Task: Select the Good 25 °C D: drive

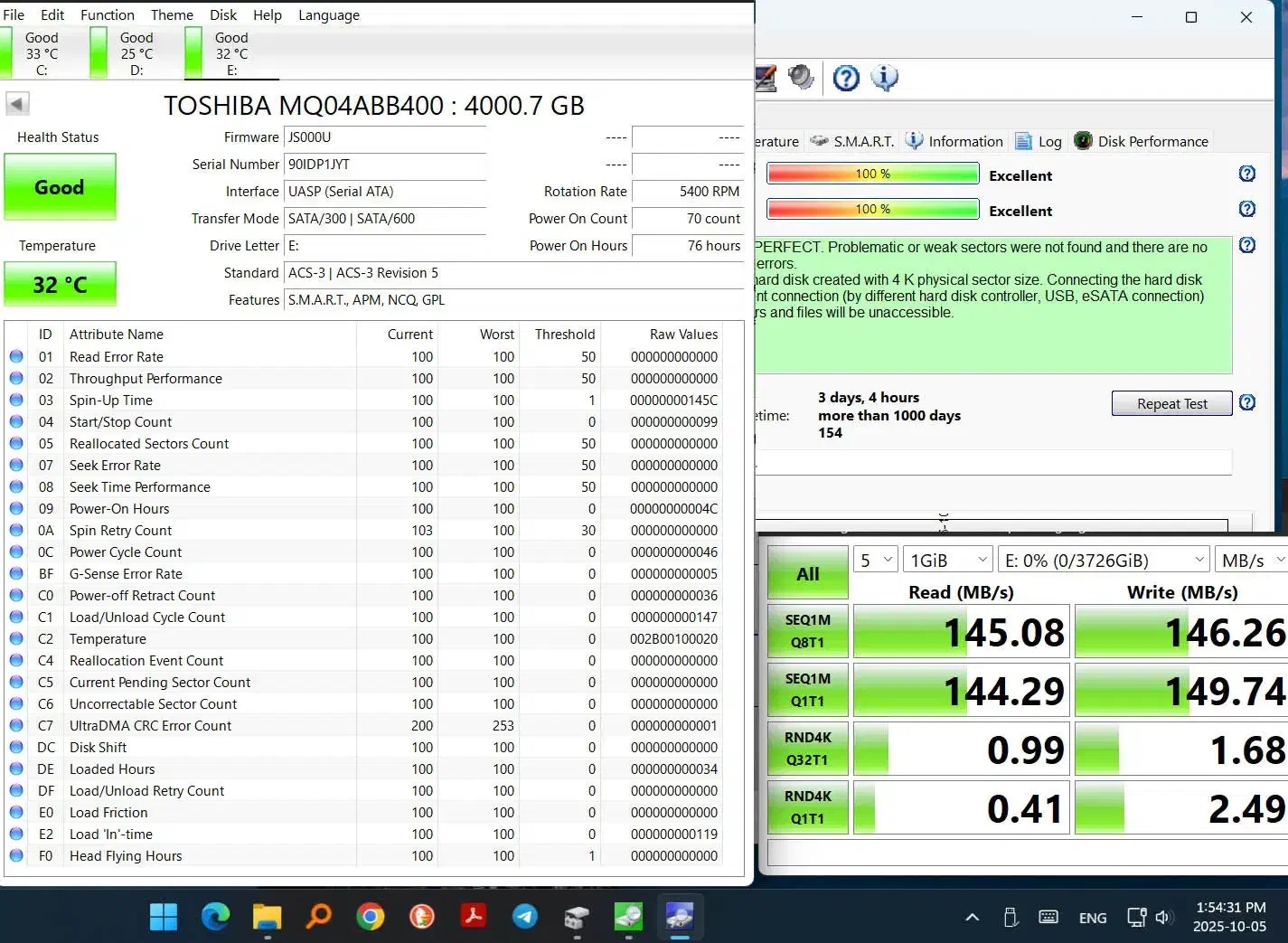Action: coord(136,53)
